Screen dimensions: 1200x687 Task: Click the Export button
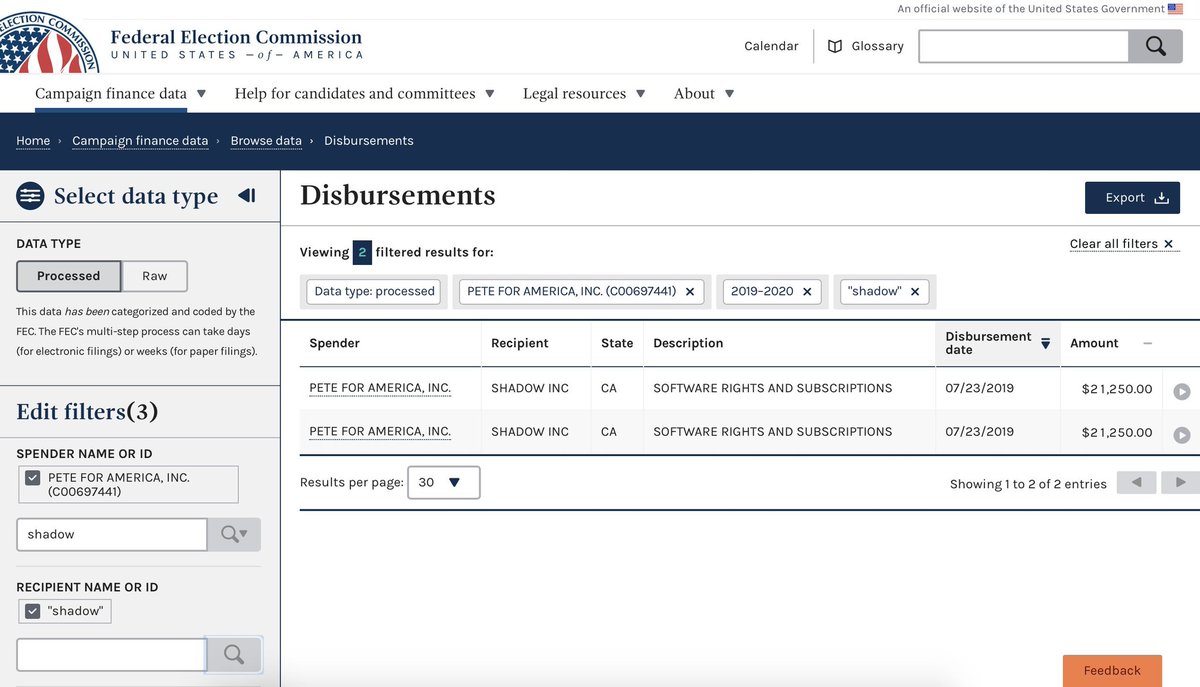[1132, 197]
